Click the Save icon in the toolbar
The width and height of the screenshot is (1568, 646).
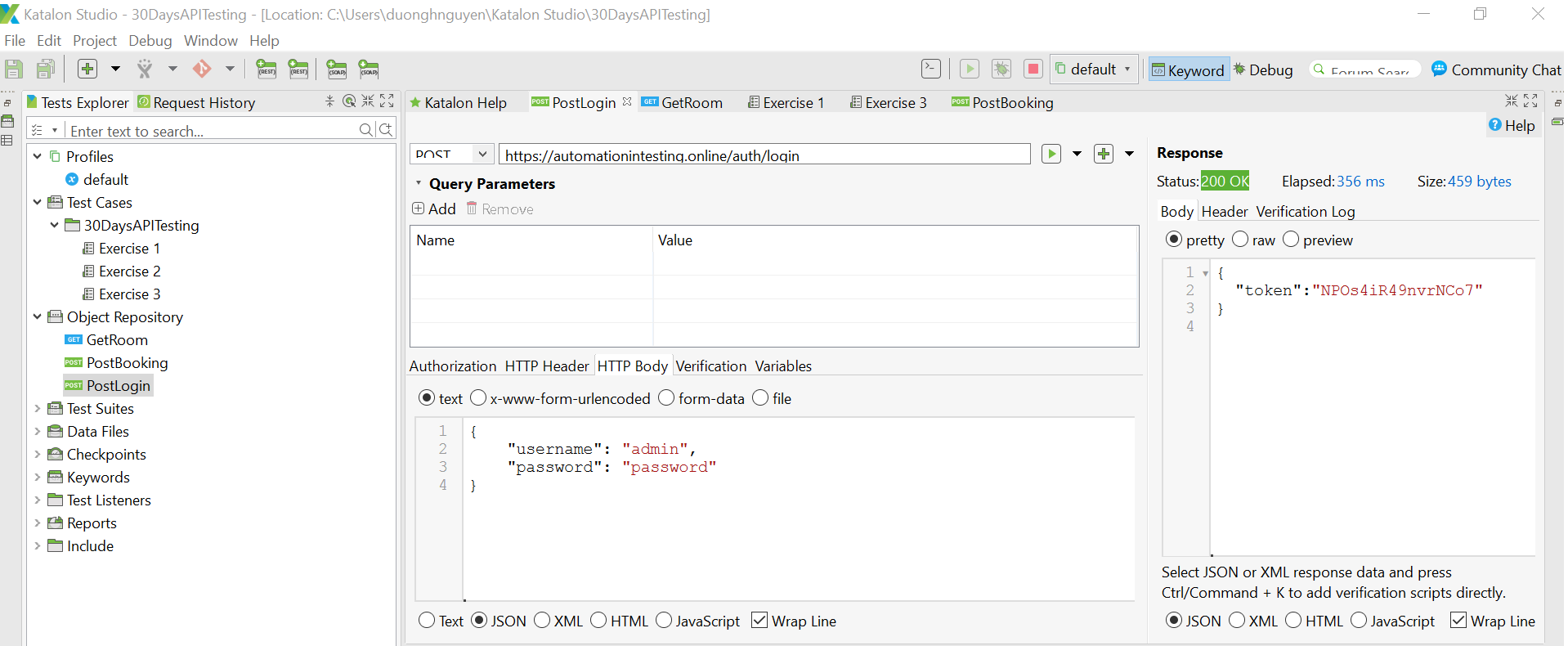pos(14,70)
